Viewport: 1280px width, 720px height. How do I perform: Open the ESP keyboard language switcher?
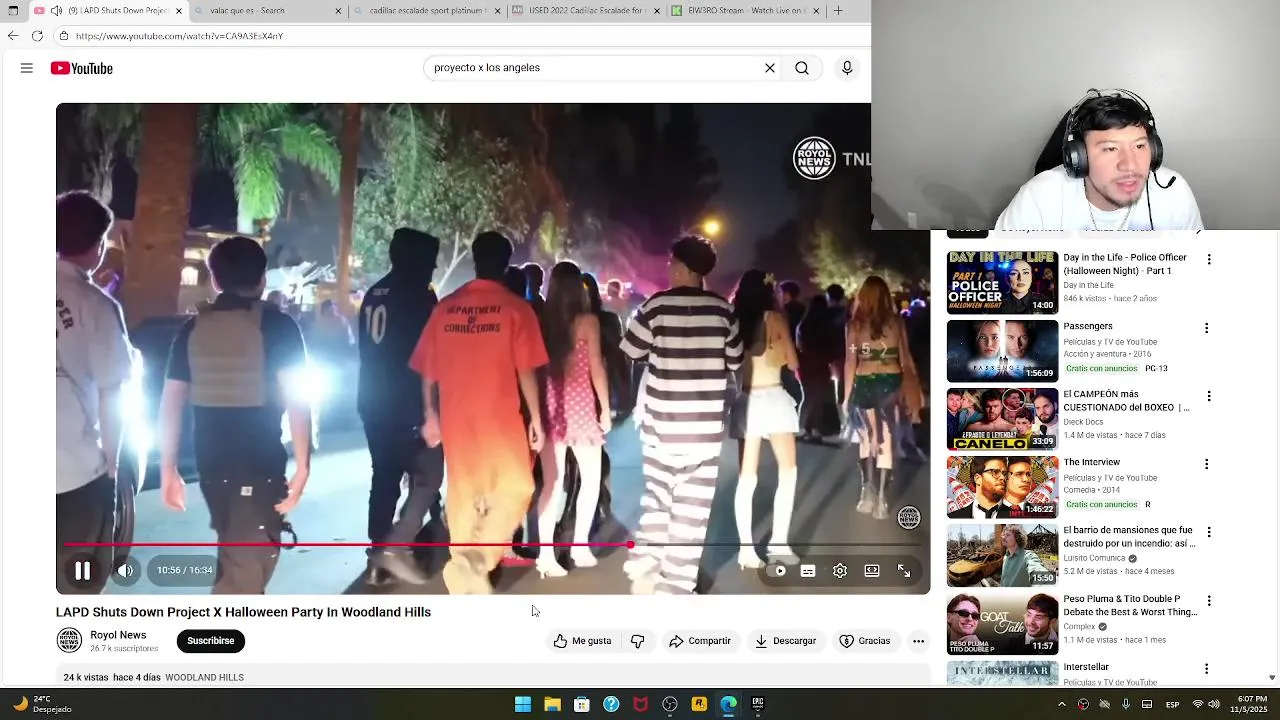tap(1173, 704)
